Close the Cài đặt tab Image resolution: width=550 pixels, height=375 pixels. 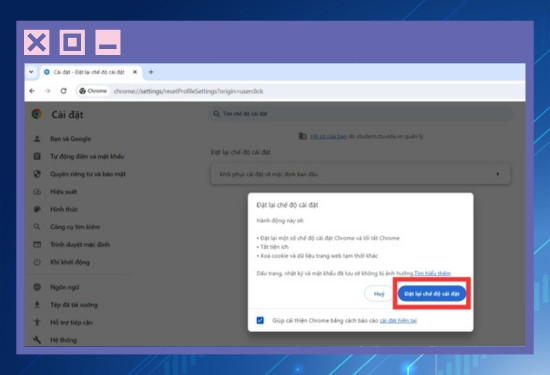pos(135,72)
